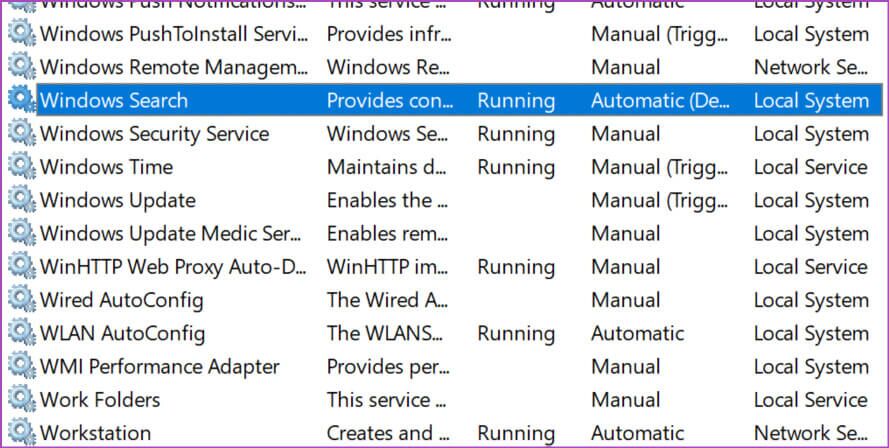Click the Running status of Windows Time
Viewport: 889px width, 448px height.
[x=516, y=167]
